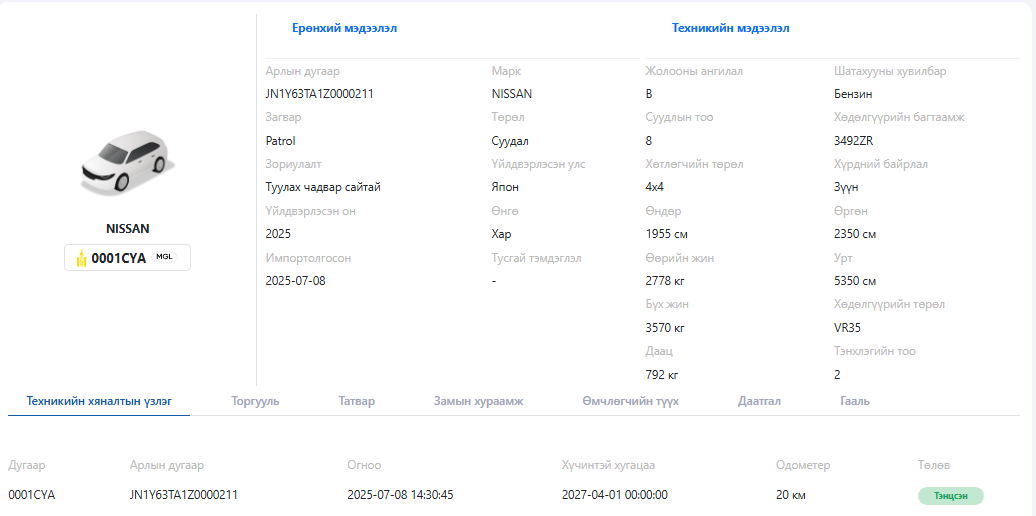The height and width of the screenshot is (516, 1036).
Task: Click the inspection date 2025-07-08 14:30:45 cell
Action: (x=400, y=494)
